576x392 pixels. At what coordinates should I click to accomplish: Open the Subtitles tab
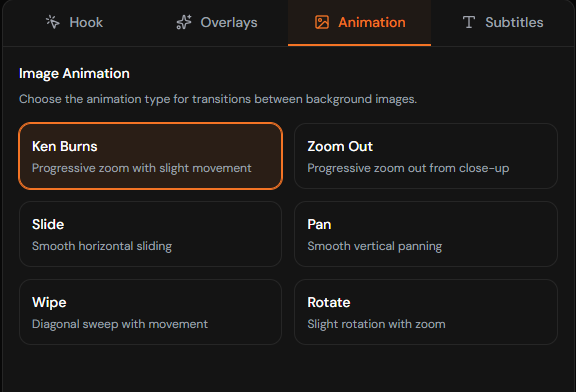(x=503, y=22)
